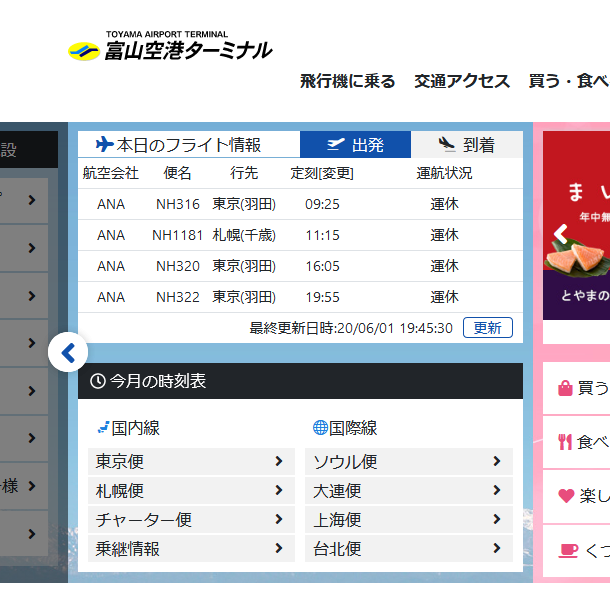Click the airplane icon beside 本日のフライト情報
The height and width of the screenshot is (604, 610).
[104, 144]
